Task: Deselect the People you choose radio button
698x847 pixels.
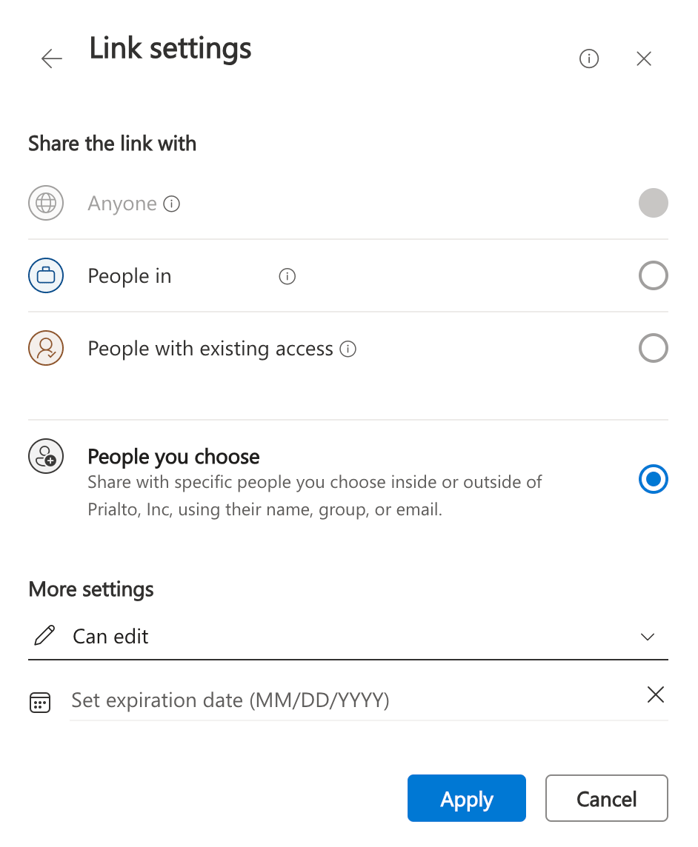Action: 653,479
